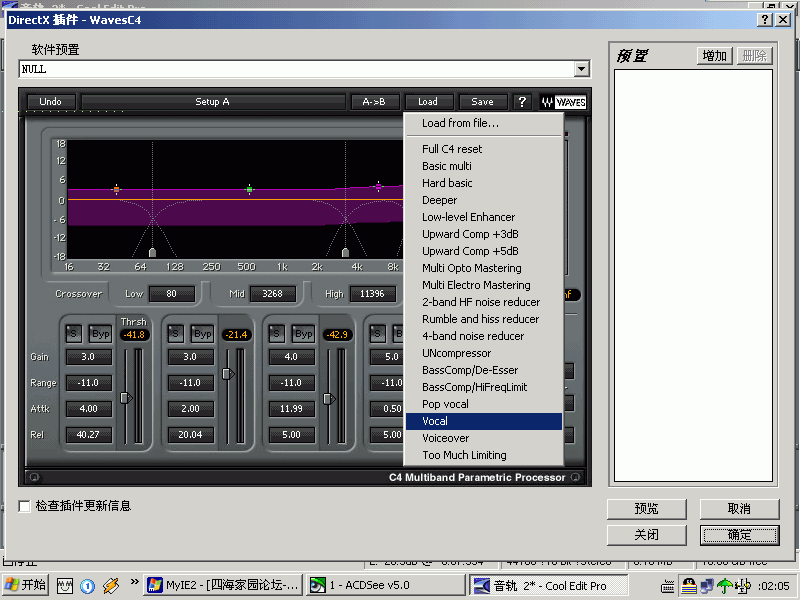800x600 pixels.
Task: Click the green band marker on graph
Action: (249, 189)
